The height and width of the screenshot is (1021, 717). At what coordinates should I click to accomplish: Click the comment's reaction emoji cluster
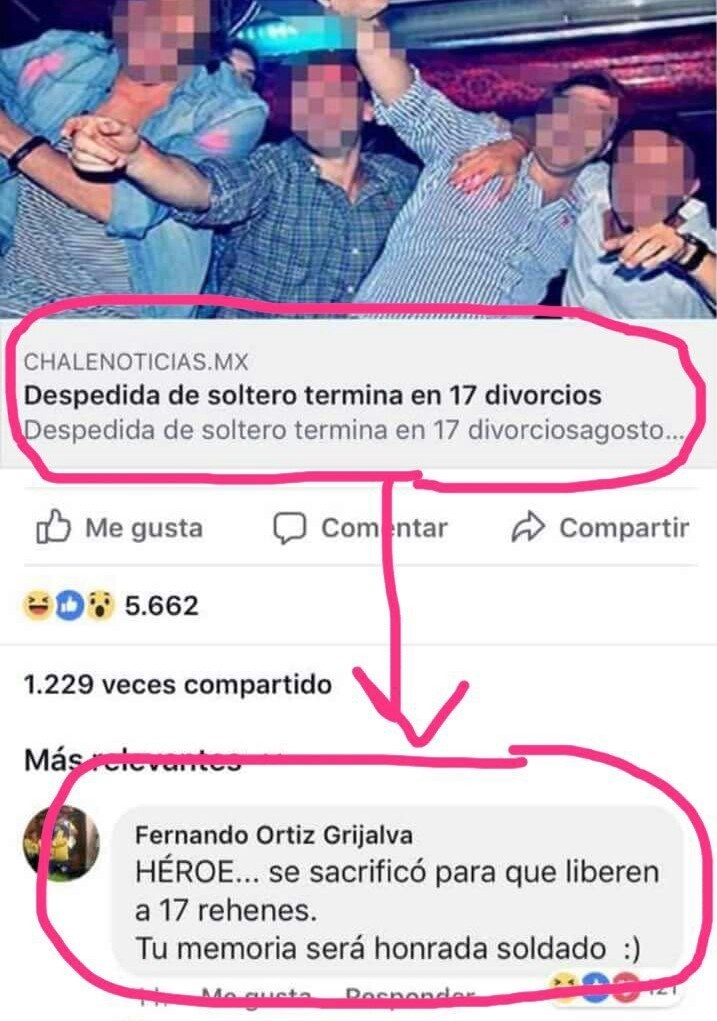593,988
